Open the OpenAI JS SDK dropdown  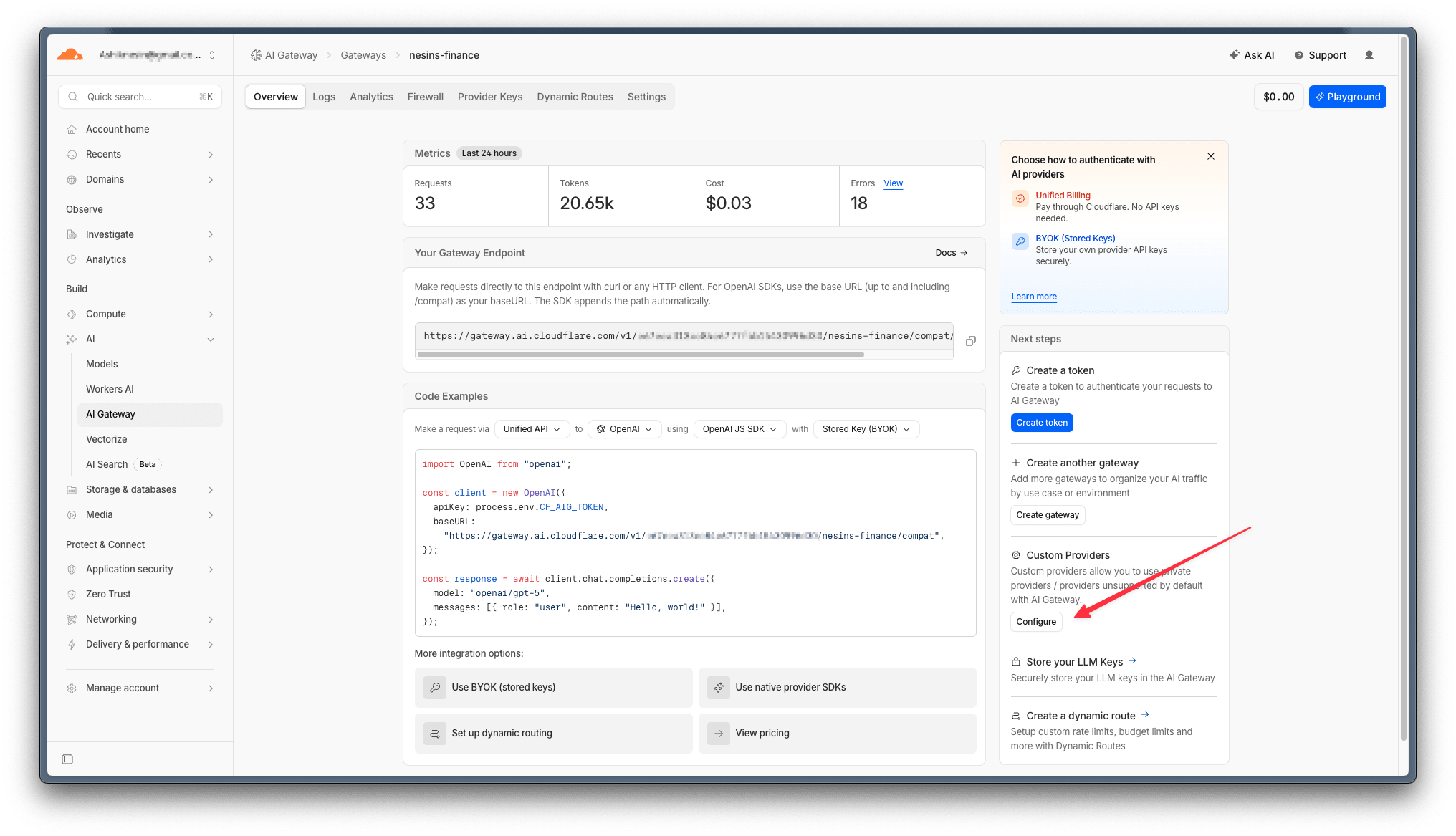pyautogui.click(x=739, y=429)
